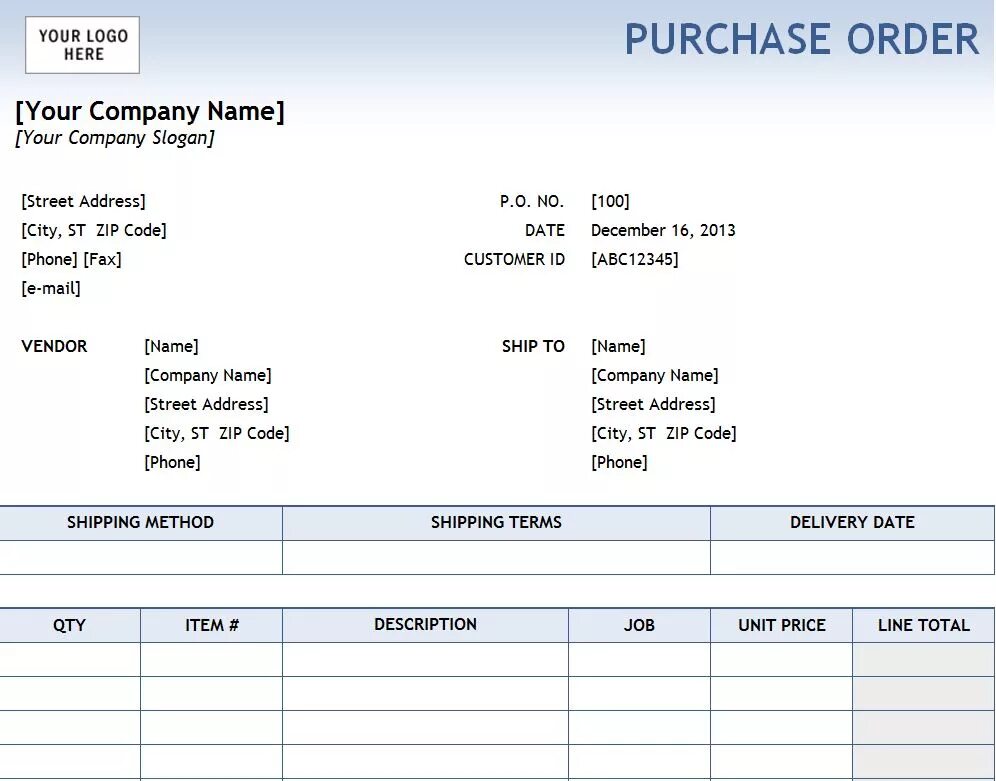The height and width of the screenshot is (781, 996).
Task: Click the Ship To [Phone] placeholder
Action: pyautogui.click(x=619, y=462)
